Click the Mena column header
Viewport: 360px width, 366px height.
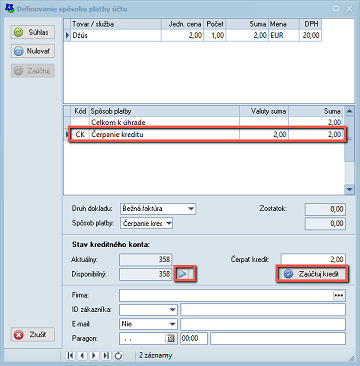click(284, 24)
